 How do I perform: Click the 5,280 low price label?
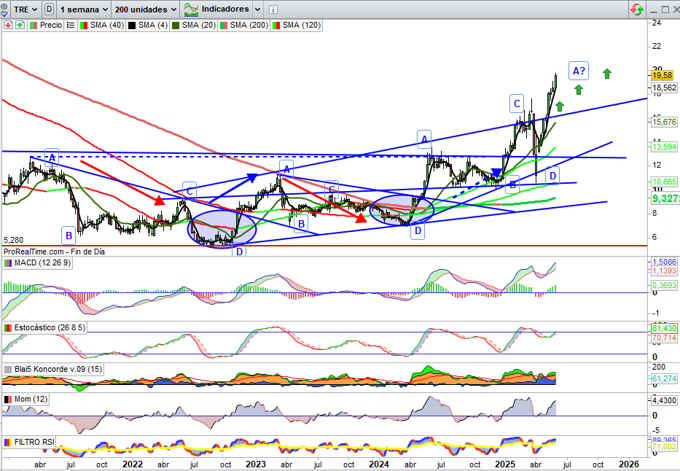click(x=13, y=240)
